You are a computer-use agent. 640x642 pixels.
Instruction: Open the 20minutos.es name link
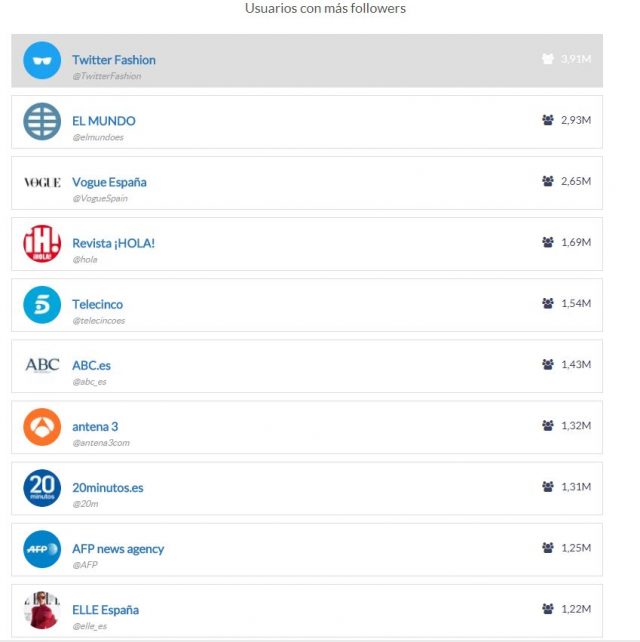pos(108,488)
